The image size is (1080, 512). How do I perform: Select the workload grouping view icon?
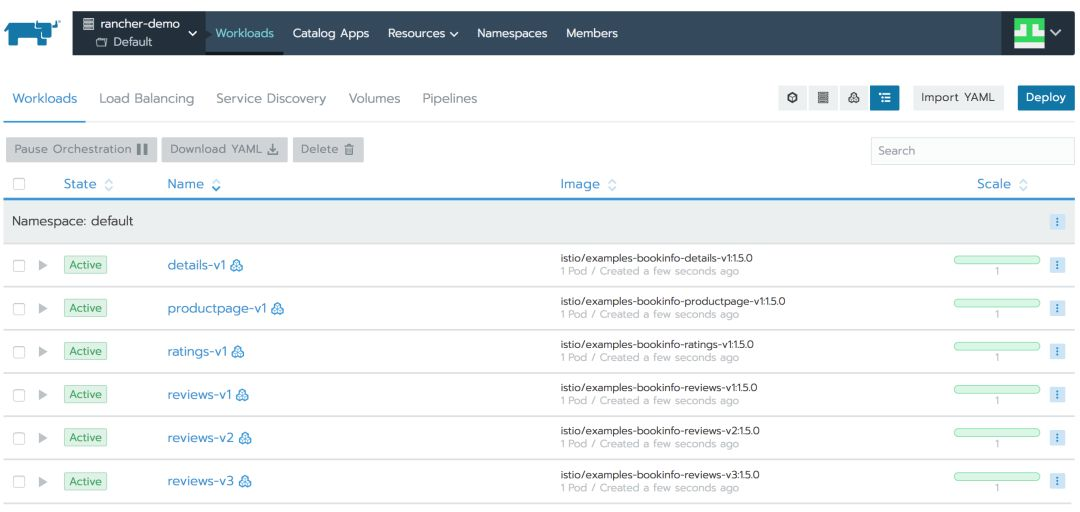pyautogui.click(x=854, y=98)
